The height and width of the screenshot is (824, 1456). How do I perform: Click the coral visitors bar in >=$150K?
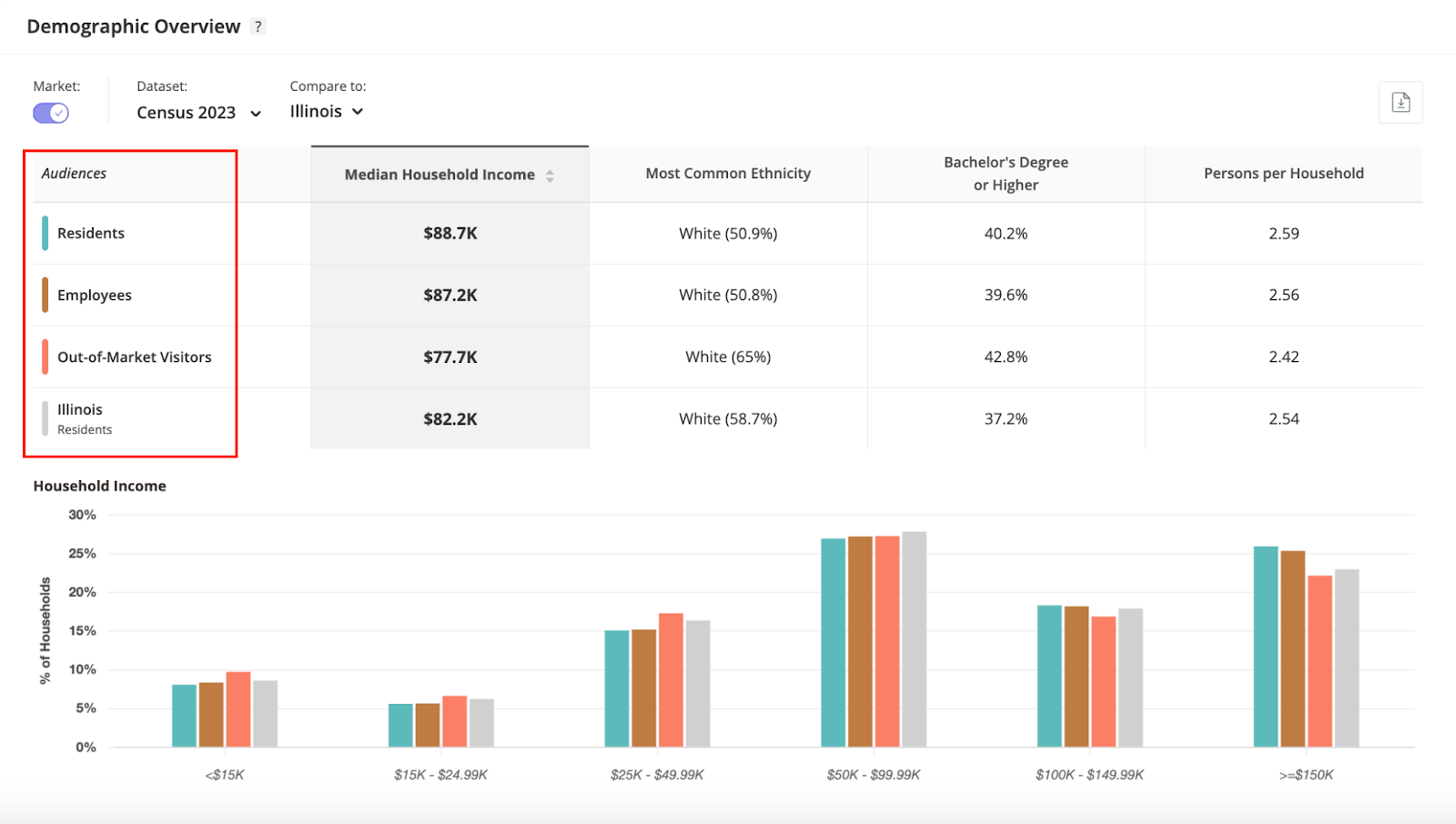[1319, 661]
